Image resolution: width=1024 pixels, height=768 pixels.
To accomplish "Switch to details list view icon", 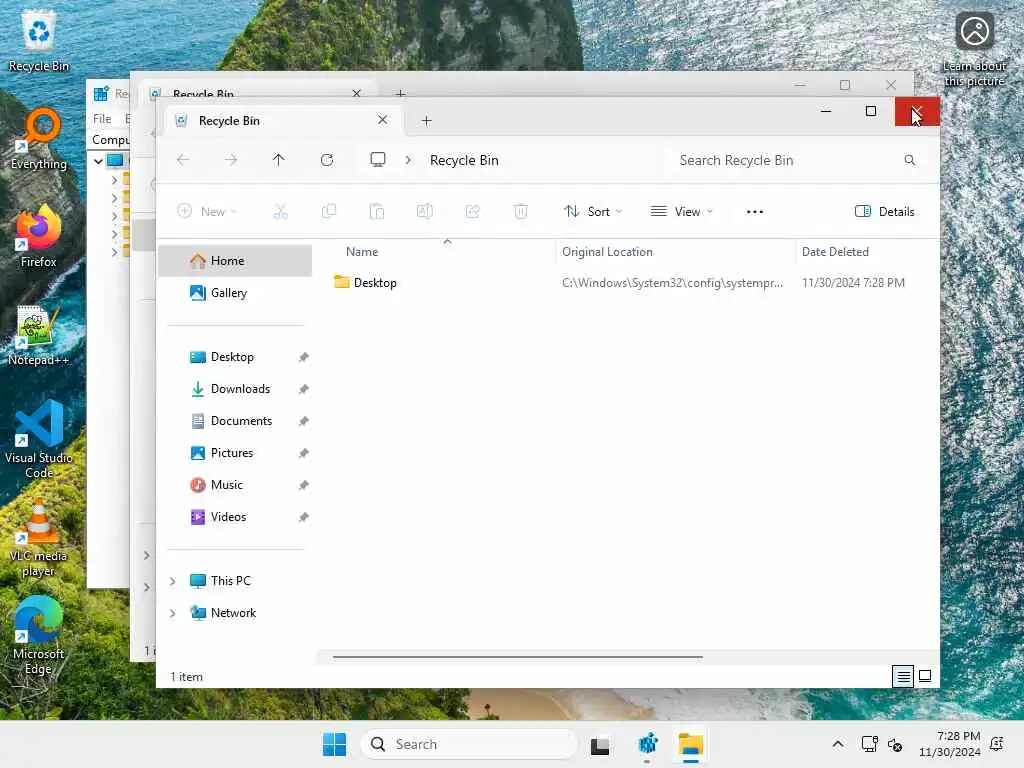I will click(903, 677).
